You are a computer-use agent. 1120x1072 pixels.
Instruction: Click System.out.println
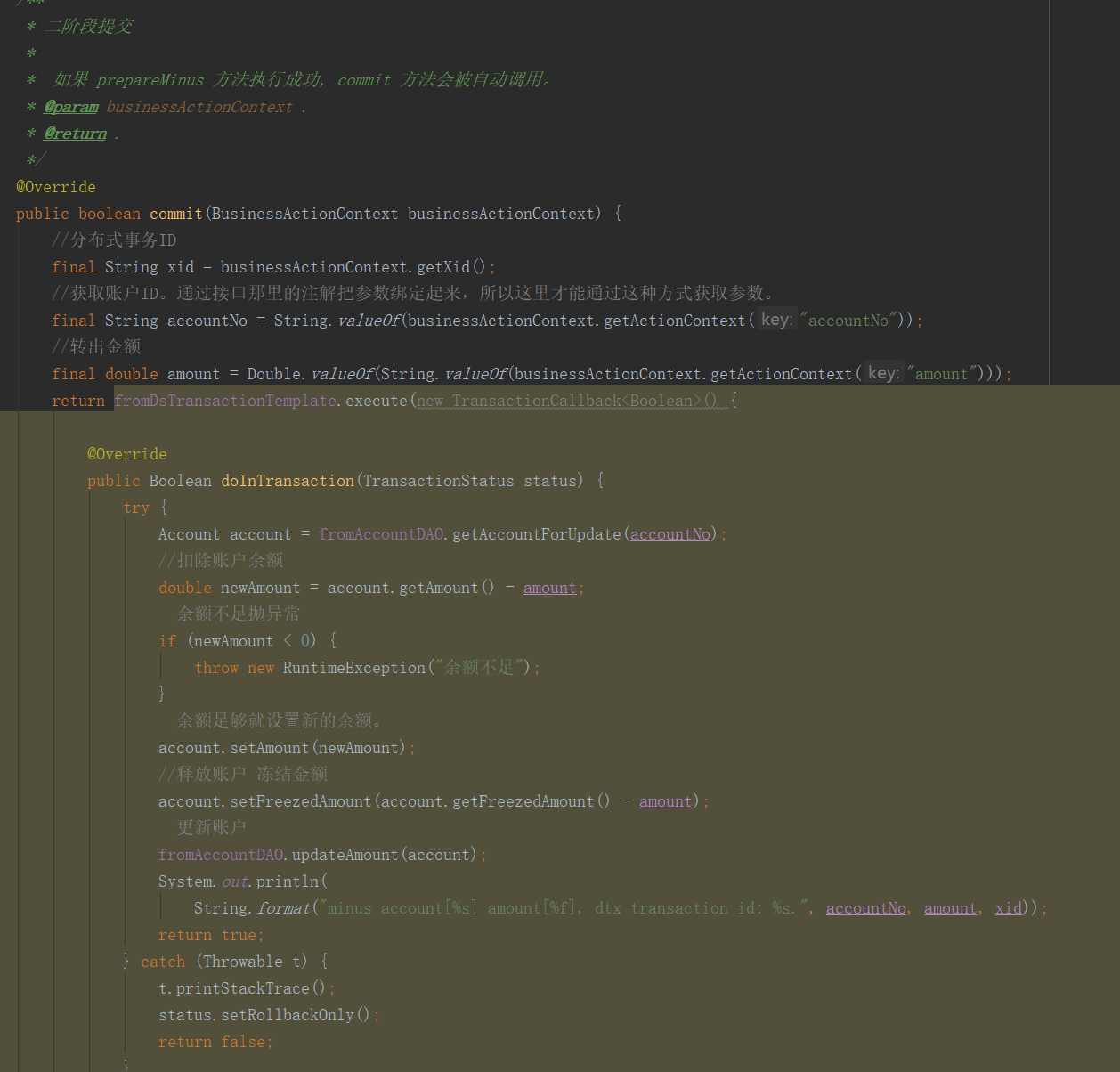(239, 881)
